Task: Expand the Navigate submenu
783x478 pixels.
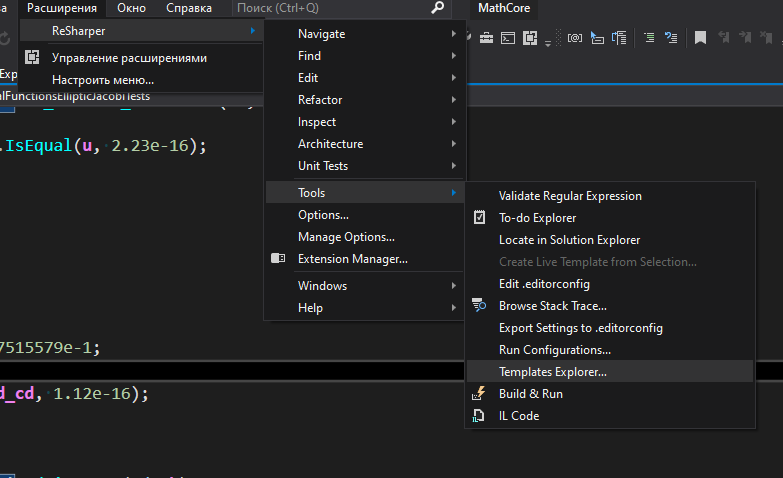Action: [x=365, y=34]
